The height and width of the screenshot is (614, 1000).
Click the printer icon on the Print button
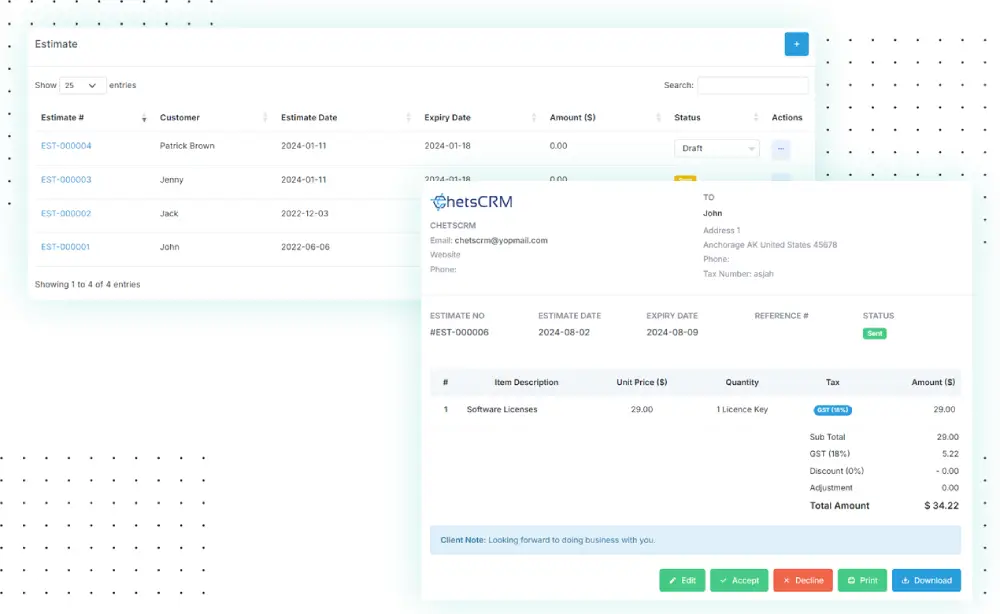pyautogui.click(x=849, y=580)
